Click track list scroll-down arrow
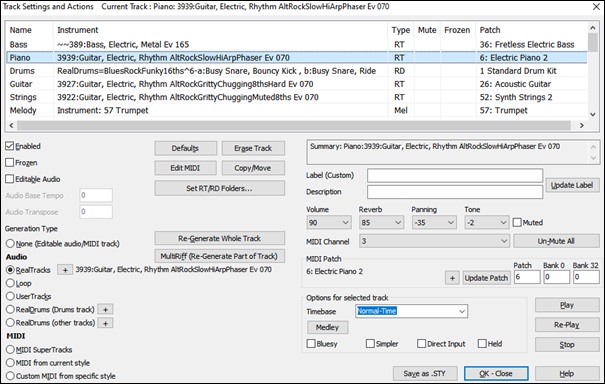This screenshot has width=605, height=384. coord(593,114)
